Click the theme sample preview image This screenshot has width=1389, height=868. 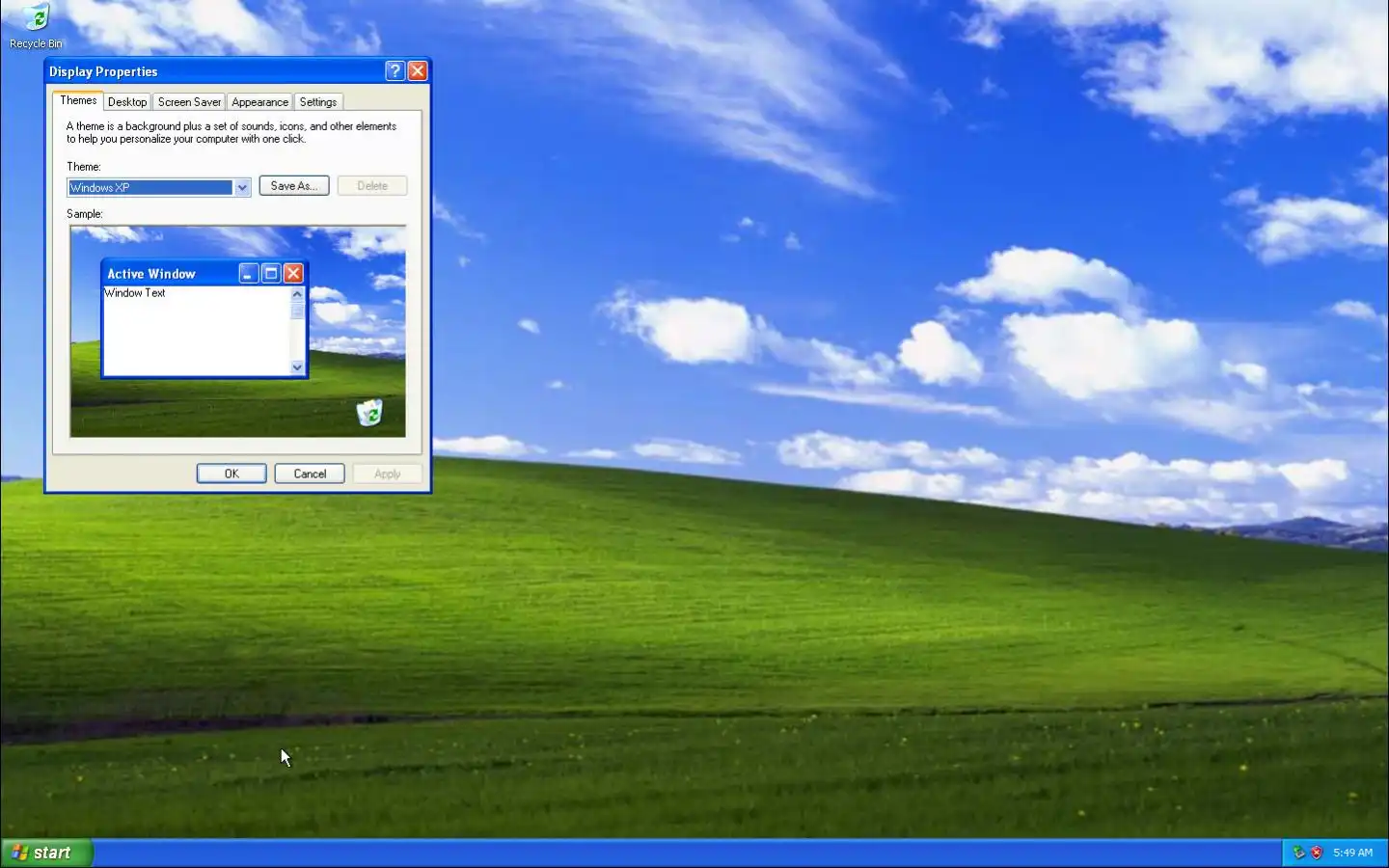click(238, 332)
